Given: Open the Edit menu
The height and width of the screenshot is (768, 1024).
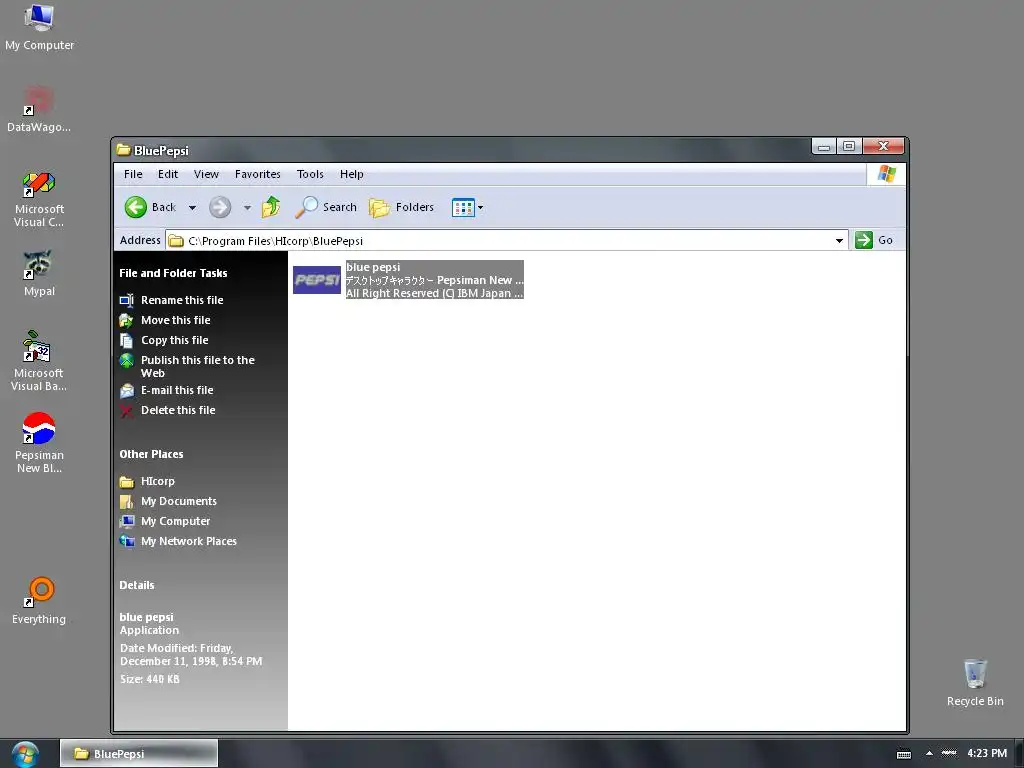Looking at the screenshot, I should [168, 174].
